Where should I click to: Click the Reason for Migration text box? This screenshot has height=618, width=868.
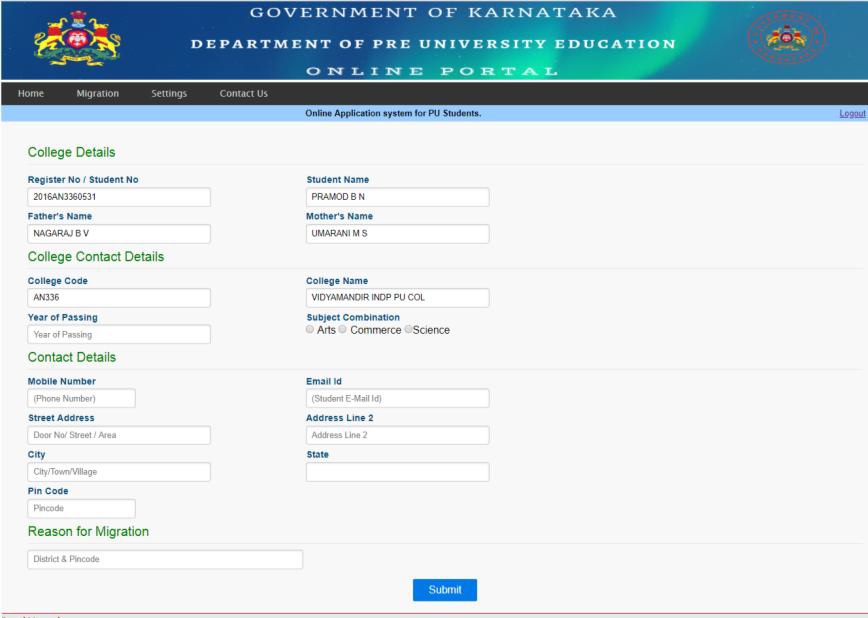click(x=165, y=559)
